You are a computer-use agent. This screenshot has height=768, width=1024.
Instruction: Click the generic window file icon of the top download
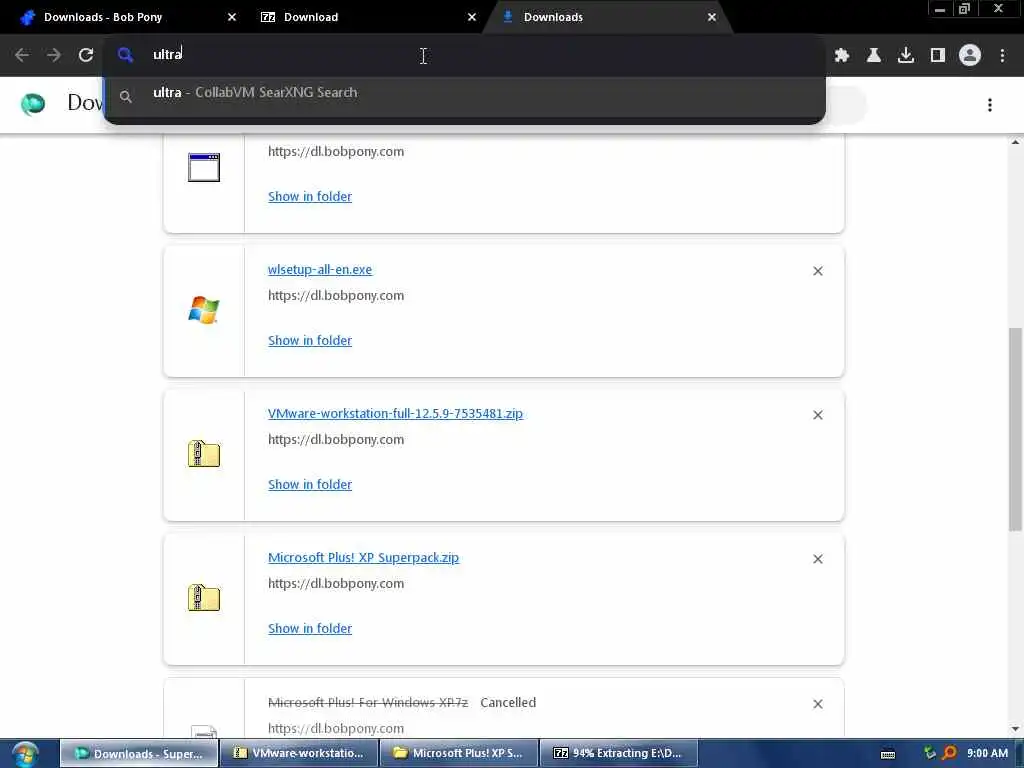(x=204, y=167)
